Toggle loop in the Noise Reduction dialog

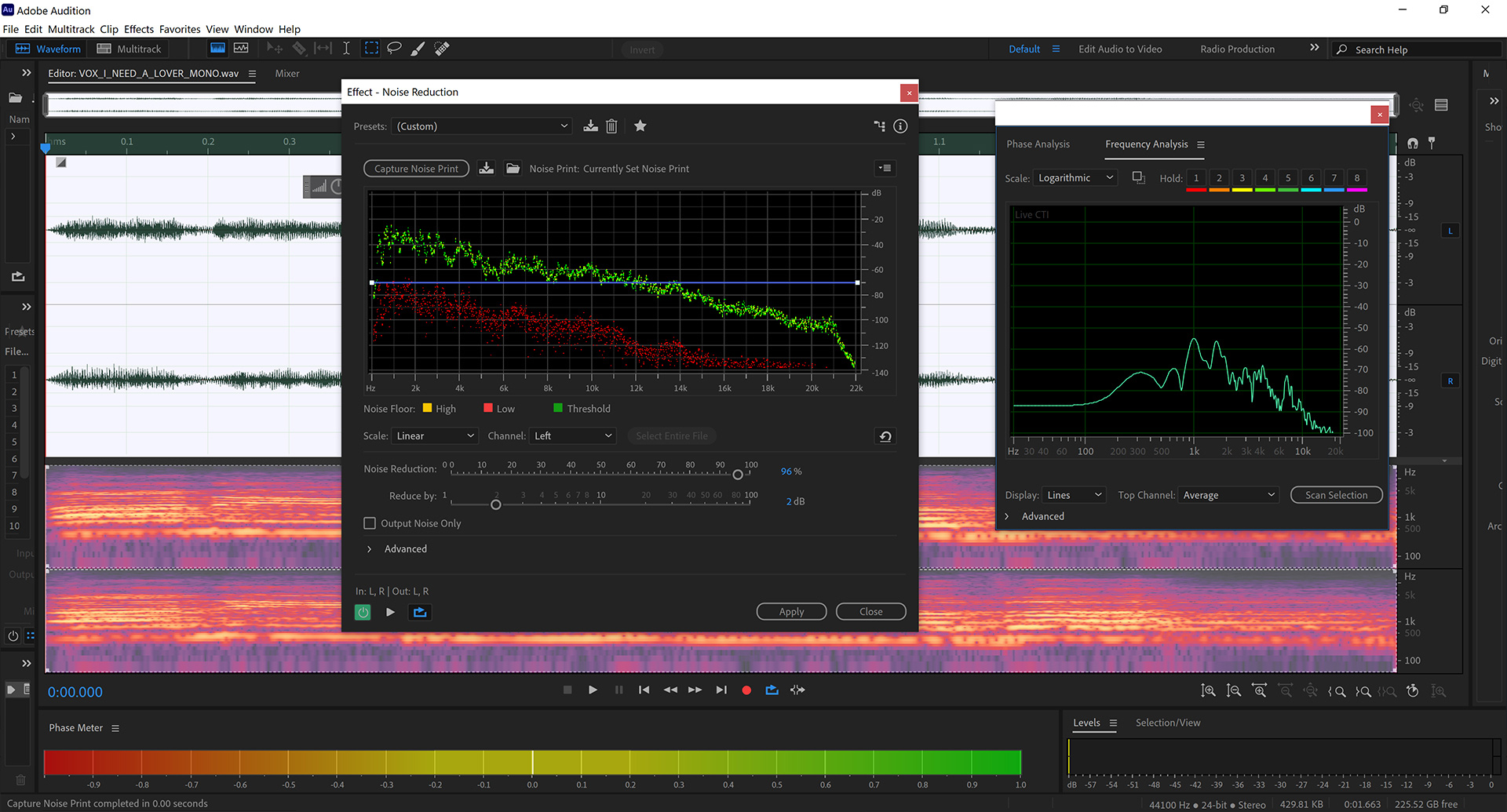coord(420,612)
